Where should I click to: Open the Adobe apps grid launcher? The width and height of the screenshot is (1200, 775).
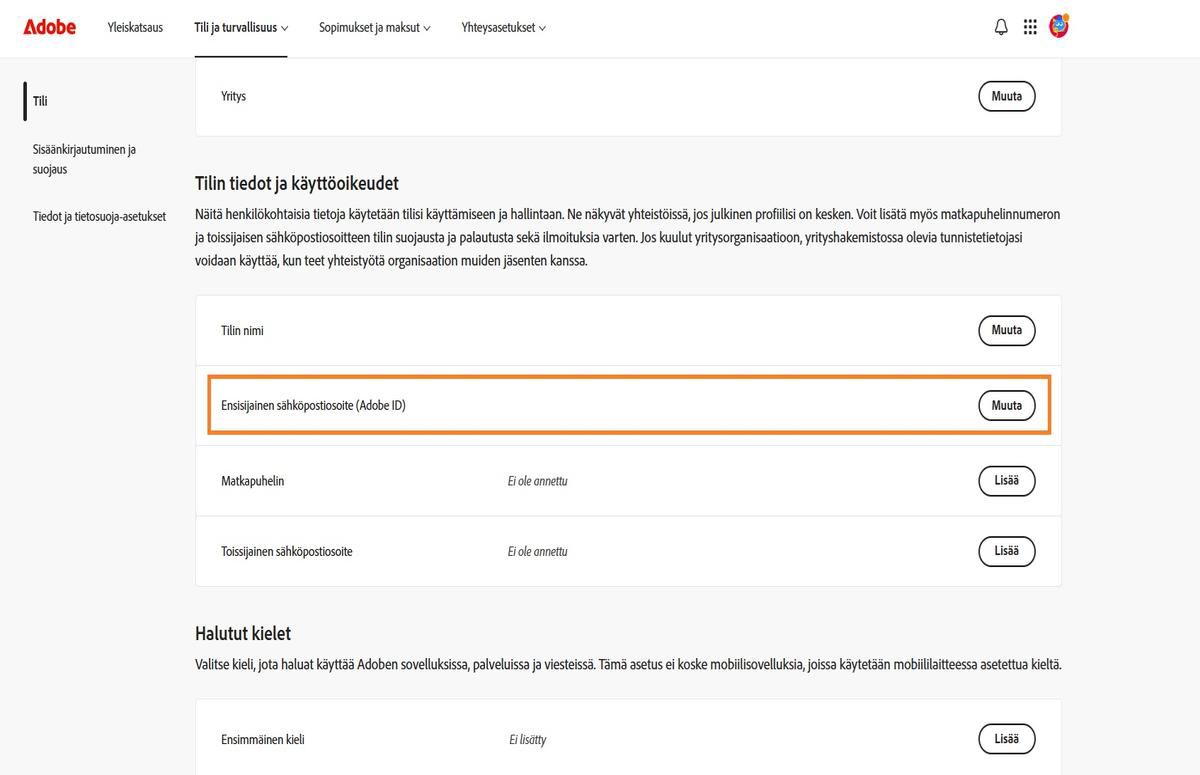click(x=1029, y=26)
